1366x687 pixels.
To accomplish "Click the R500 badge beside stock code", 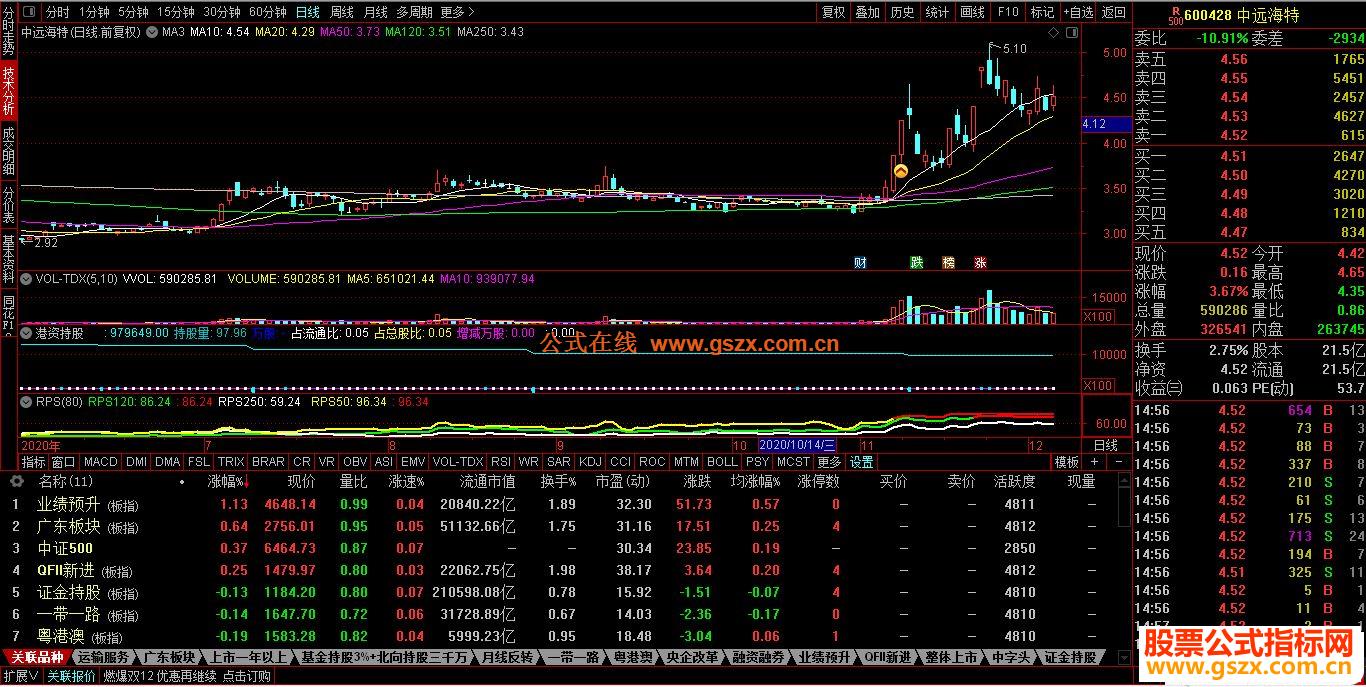I will tap(1176, 14).
